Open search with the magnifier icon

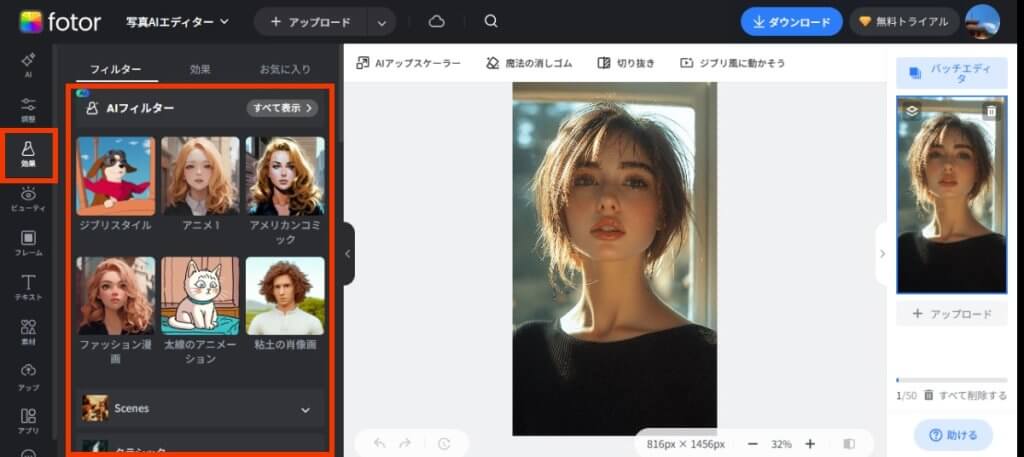(x=490, y=22)
